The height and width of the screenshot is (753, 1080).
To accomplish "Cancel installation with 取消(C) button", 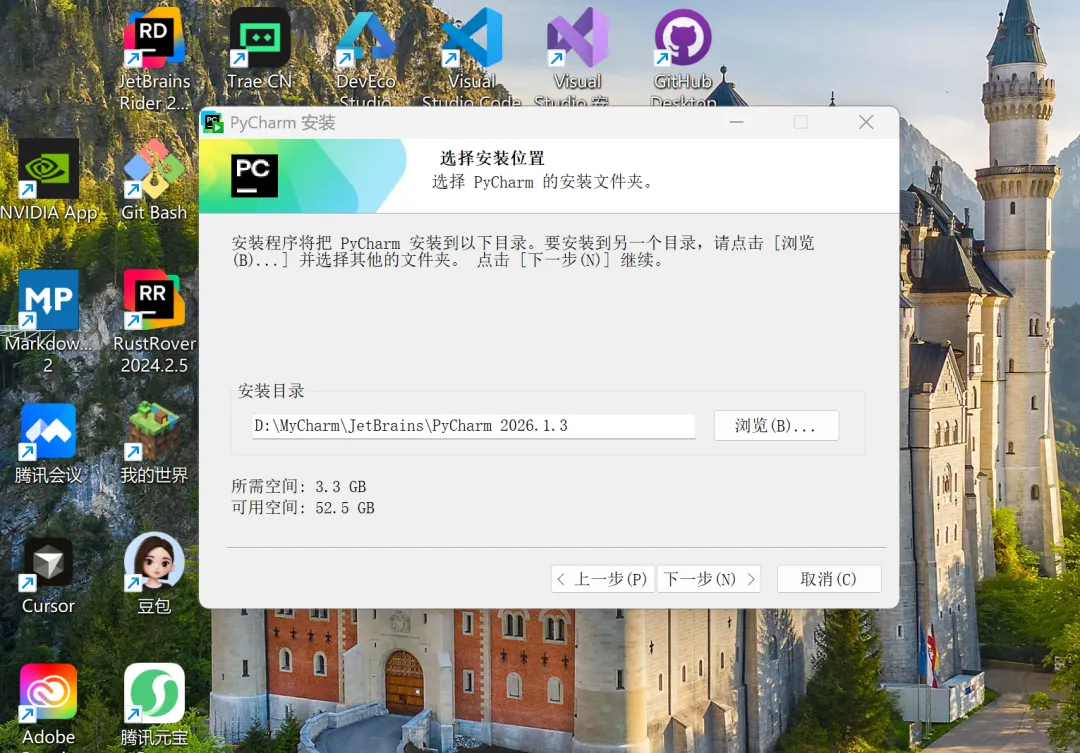I will pos(829,579).
